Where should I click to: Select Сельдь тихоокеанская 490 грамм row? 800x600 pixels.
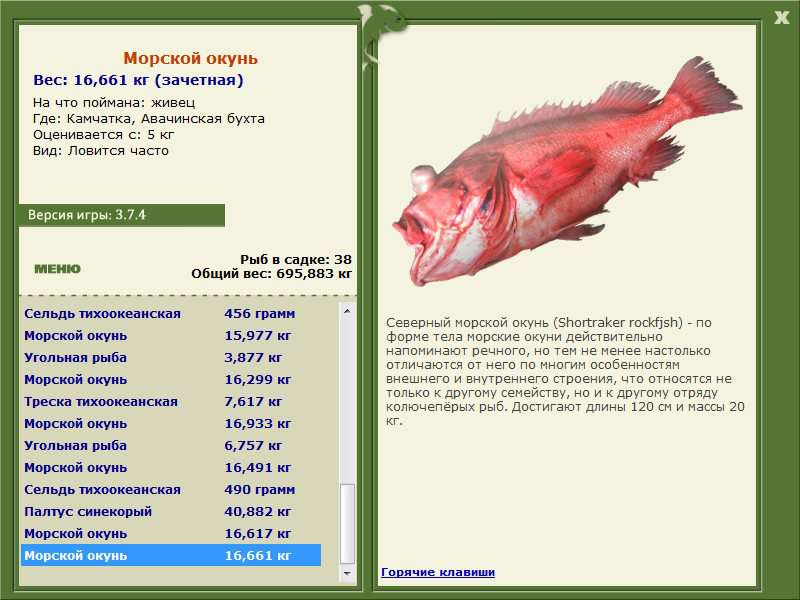(171, 489)
